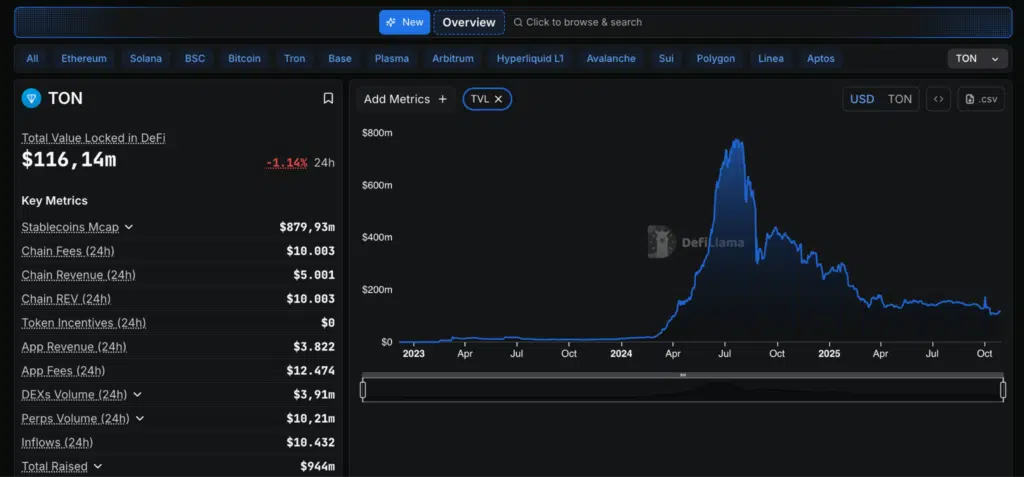Click the right handle of chart range slider
This screenshot has height=477, width=1024.
pyautogui.click(x=1002, y=390)
